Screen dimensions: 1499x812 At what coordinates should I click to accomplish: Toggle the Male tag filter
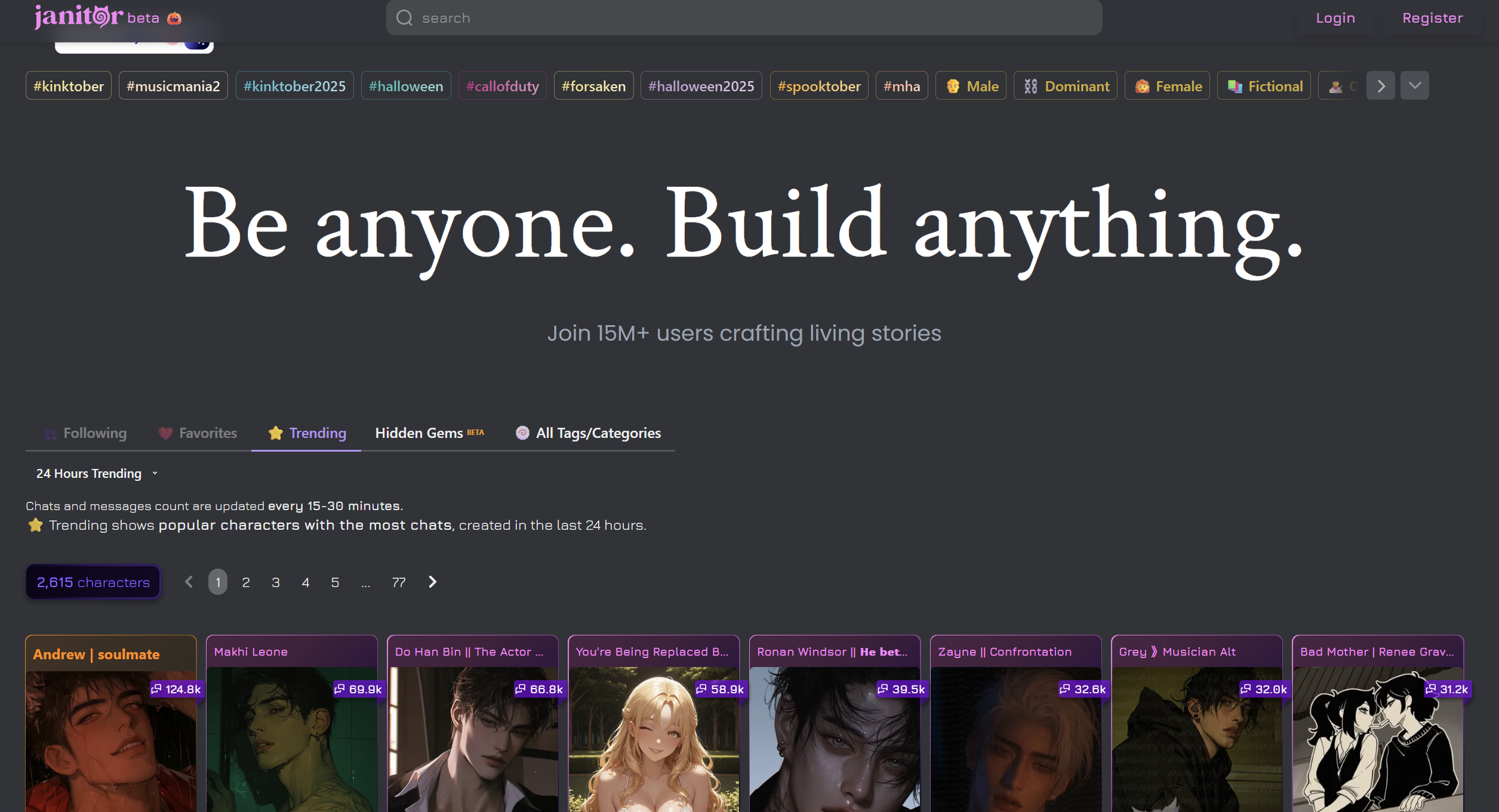click(x=971, y=86)
